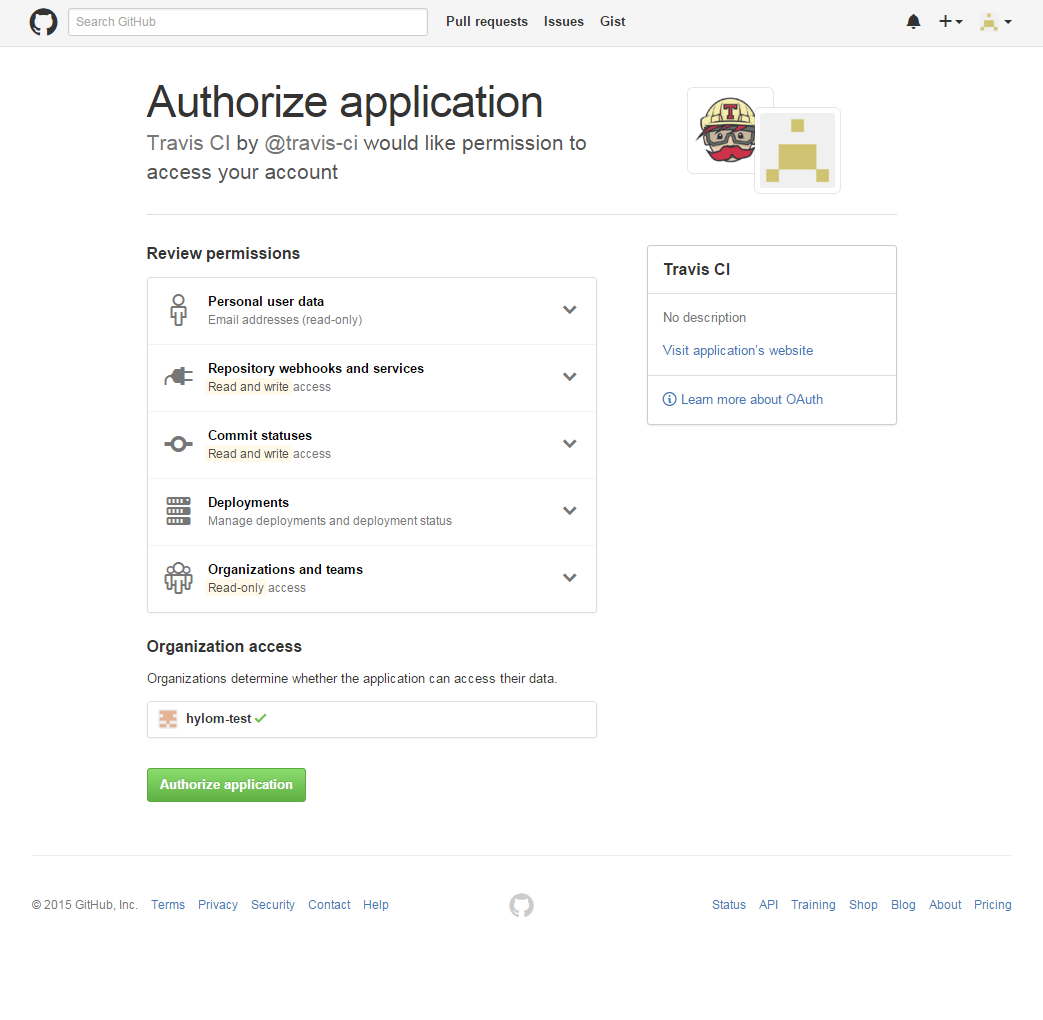Click Manage deployments and deployment status text
This screenshot has height=1020, width=1043.
pos(330,521)
